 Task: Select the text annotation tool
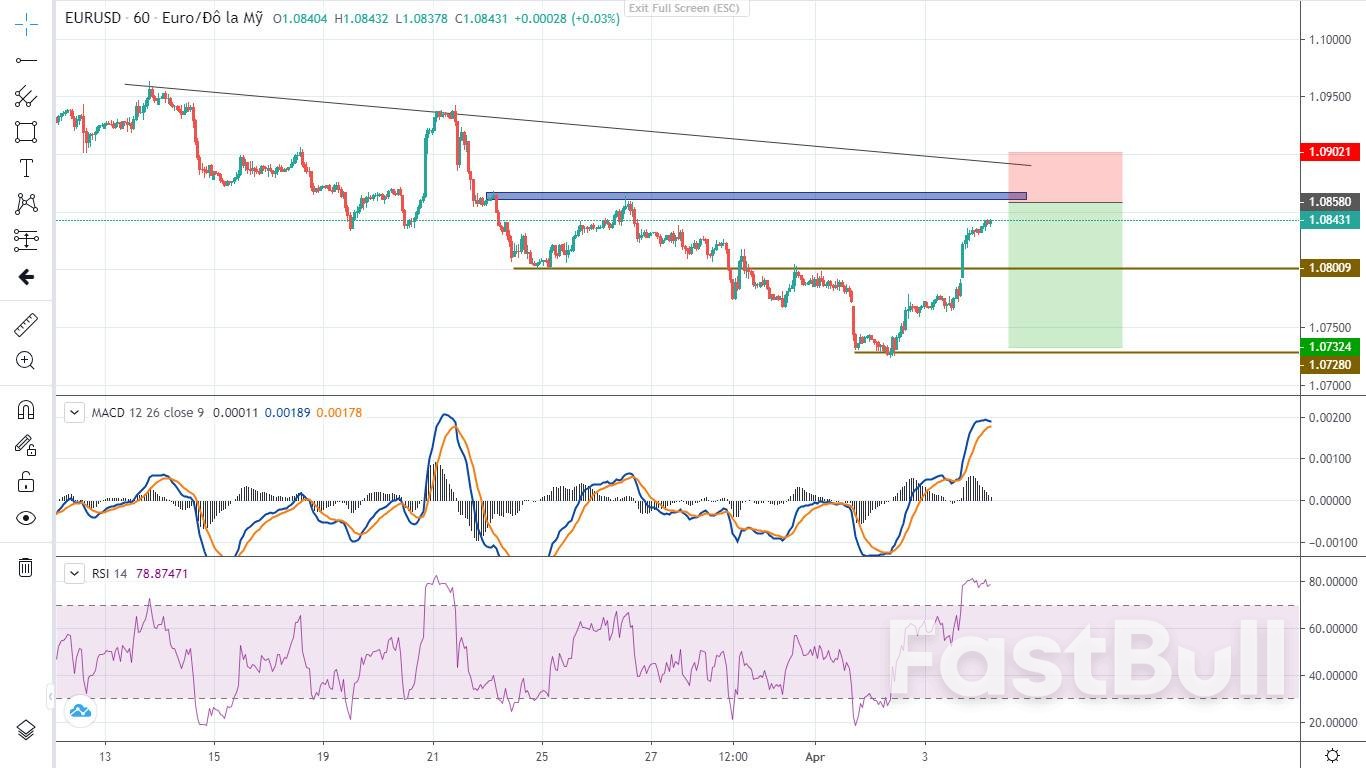point(26,168)
